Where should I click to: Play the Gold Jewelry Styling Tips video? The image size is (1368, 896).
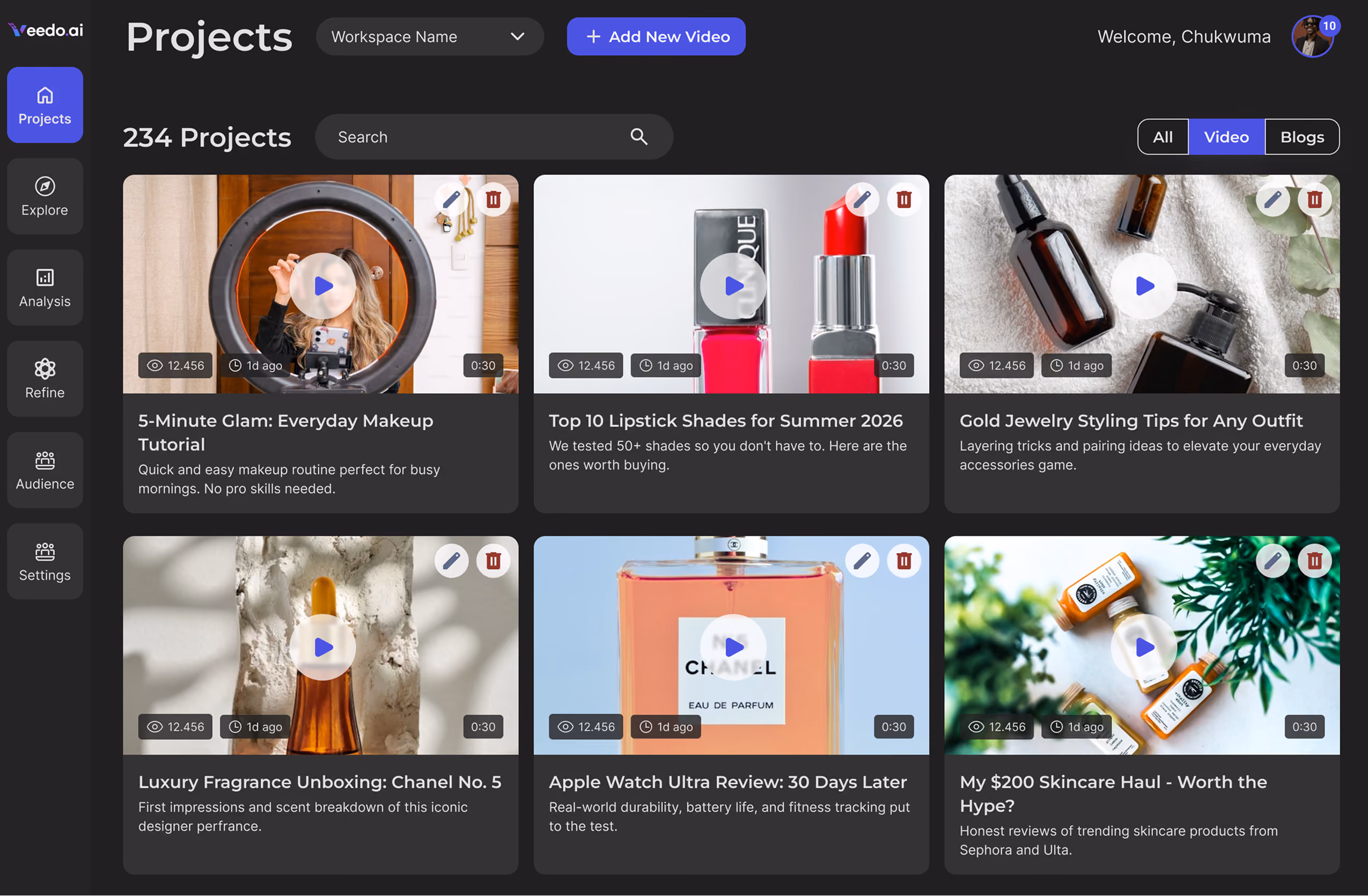pos(1144,286)
